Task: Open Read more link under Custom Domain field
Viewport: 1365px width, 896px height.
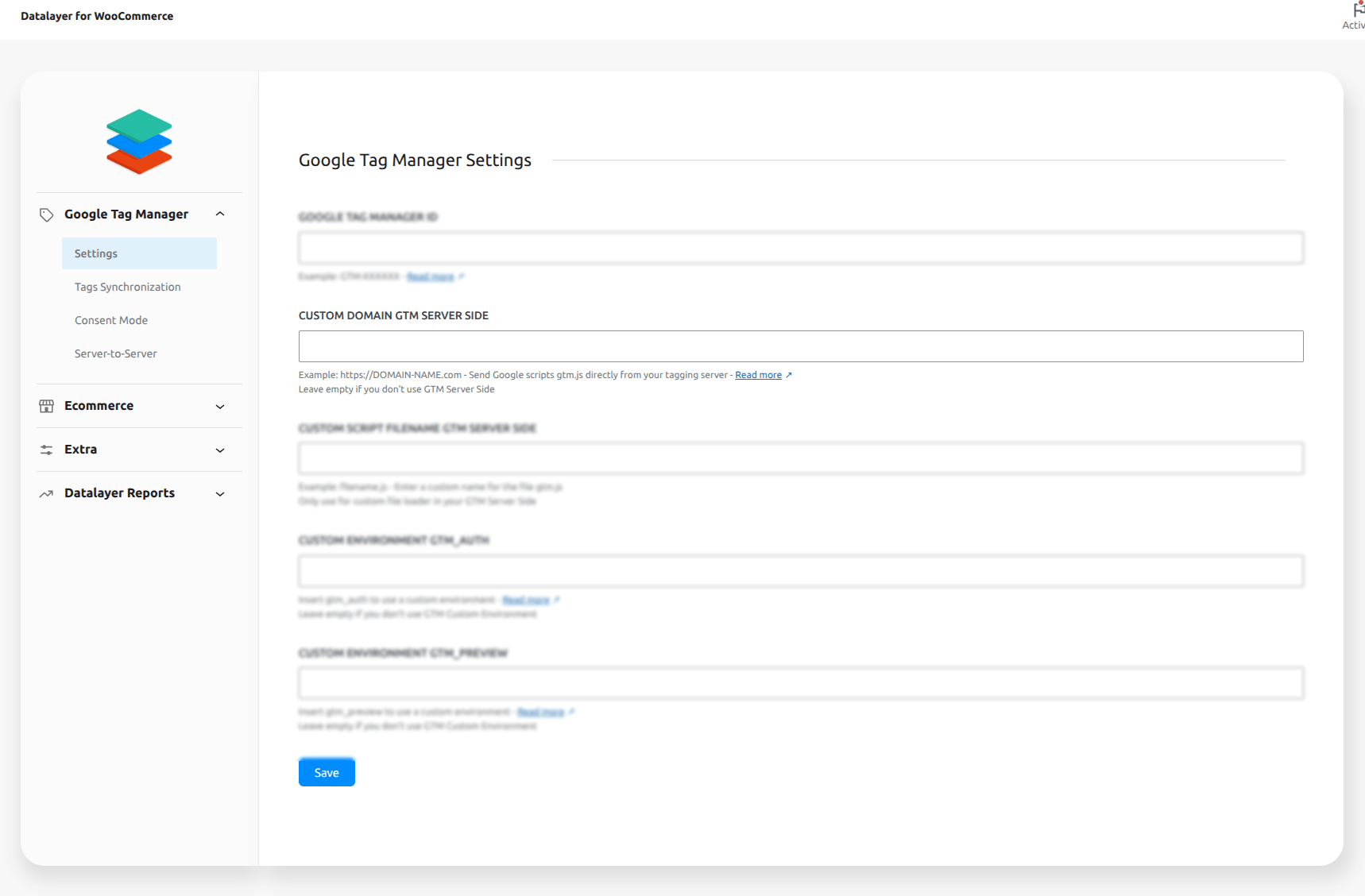Action: [x=758, y=375]
